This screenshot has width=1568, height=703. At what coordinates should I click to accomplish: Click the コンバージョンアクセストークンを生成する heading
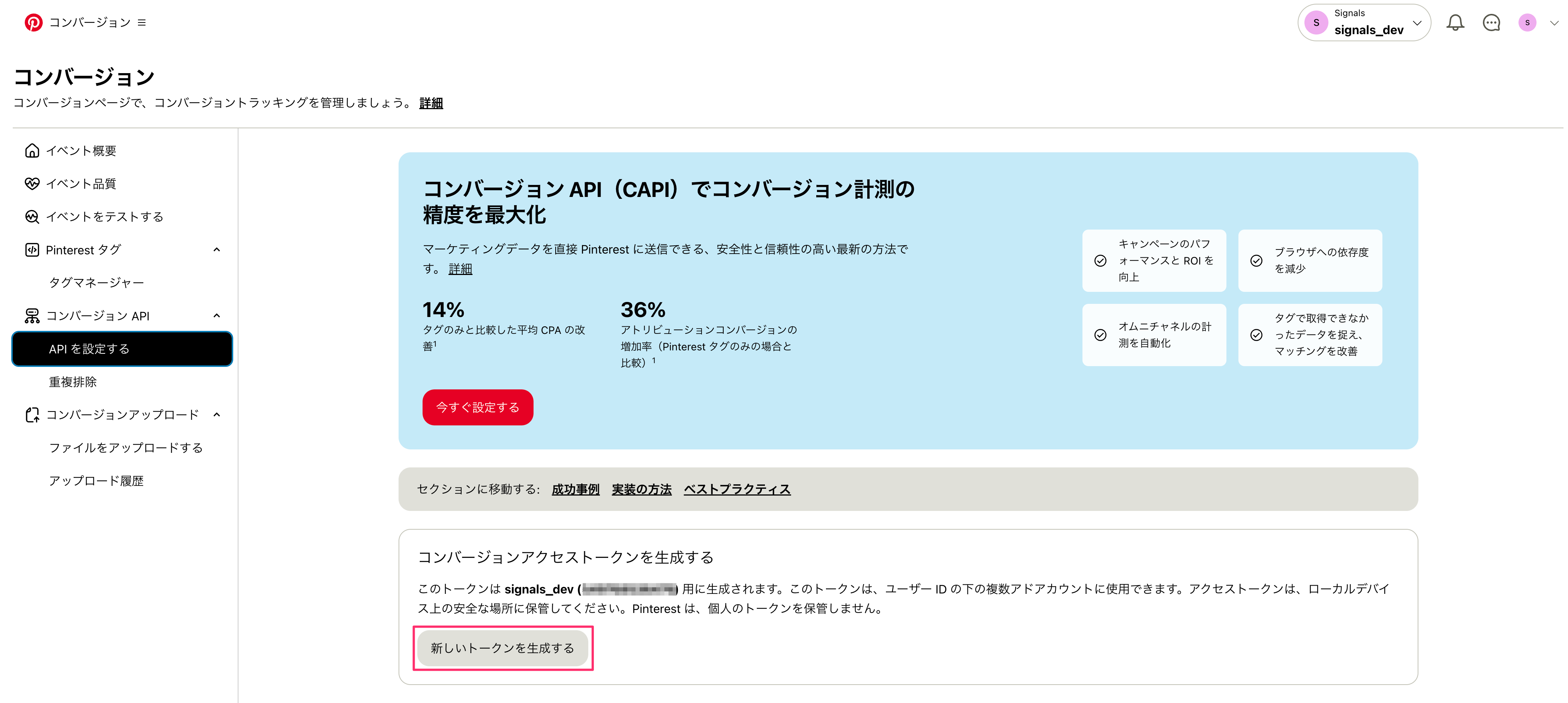pyautogui.click(x=565, y=557)
